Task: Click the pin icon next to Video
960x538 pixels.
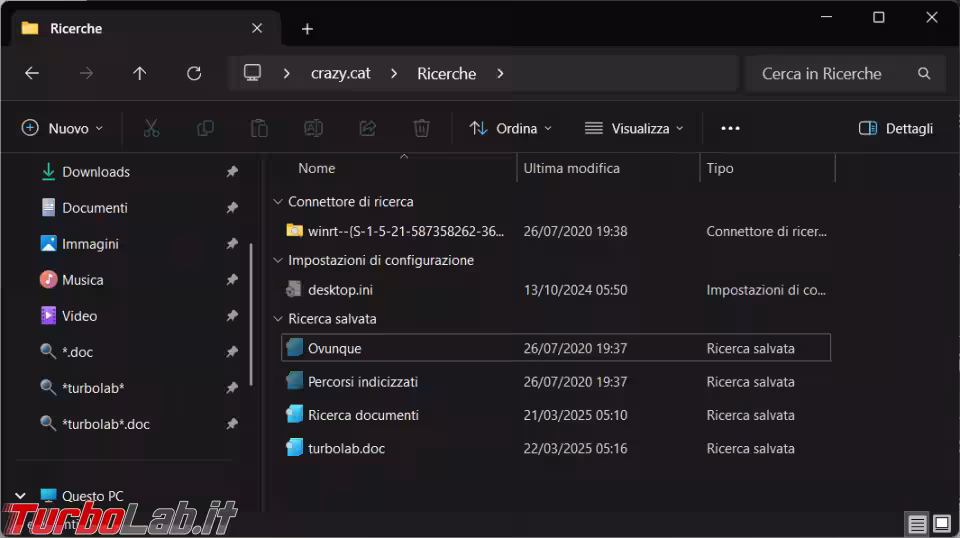Action: click(x=232, y=316)
